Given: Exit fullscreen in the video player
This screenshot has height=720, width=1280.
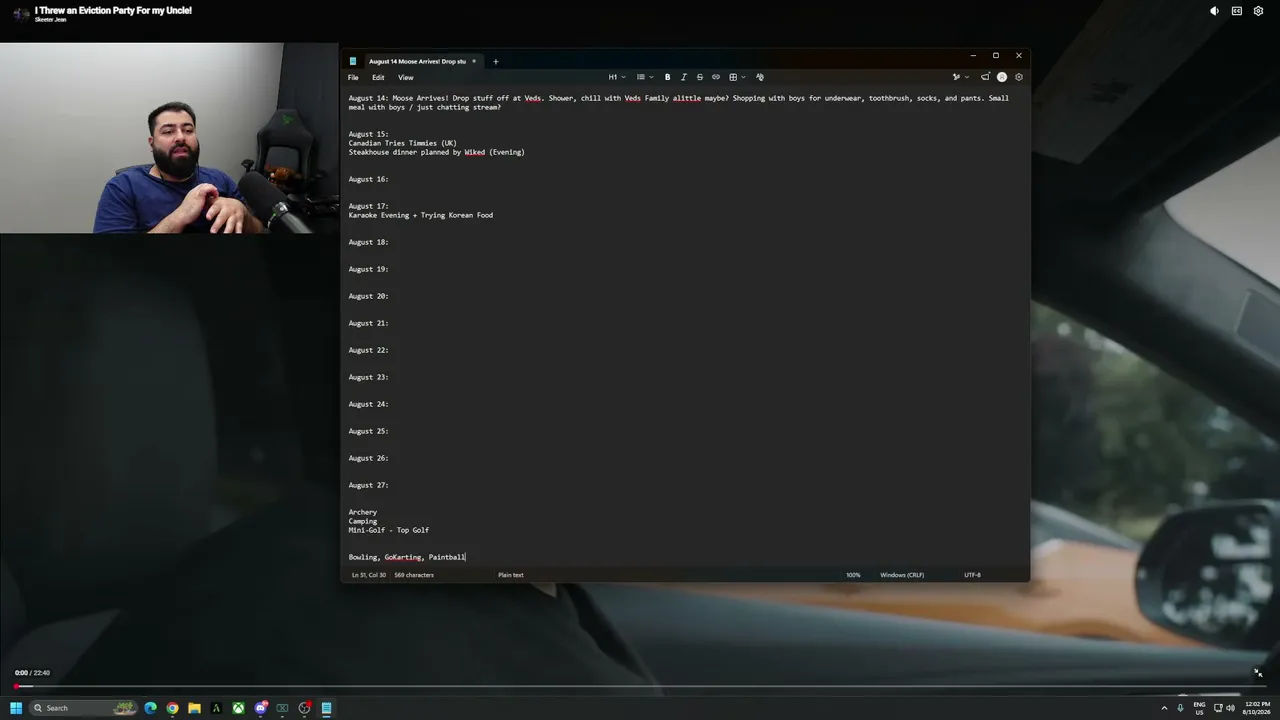Looking at the screenshot, I should coord(1258,673).
